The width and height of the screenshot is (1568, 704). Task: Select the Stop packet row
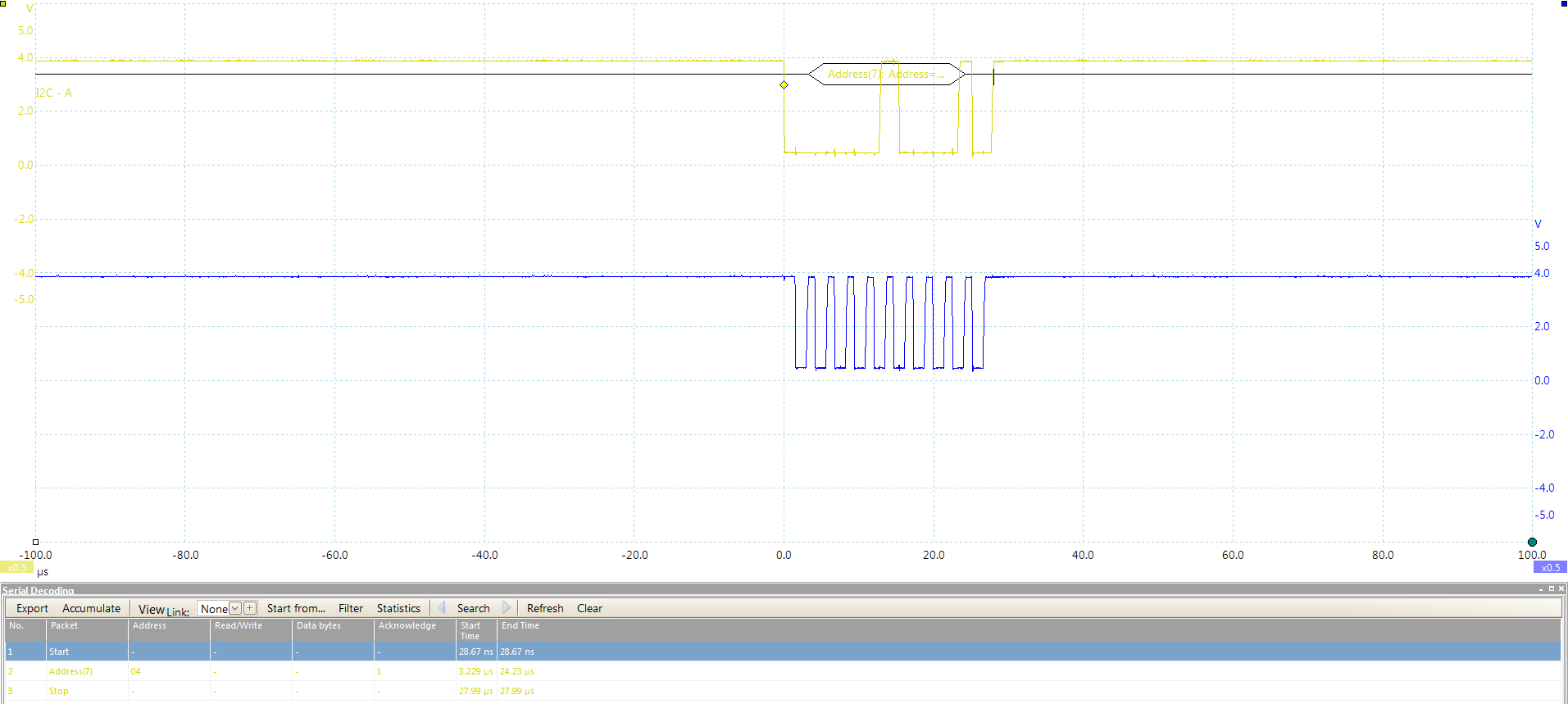tap(783, 691)
